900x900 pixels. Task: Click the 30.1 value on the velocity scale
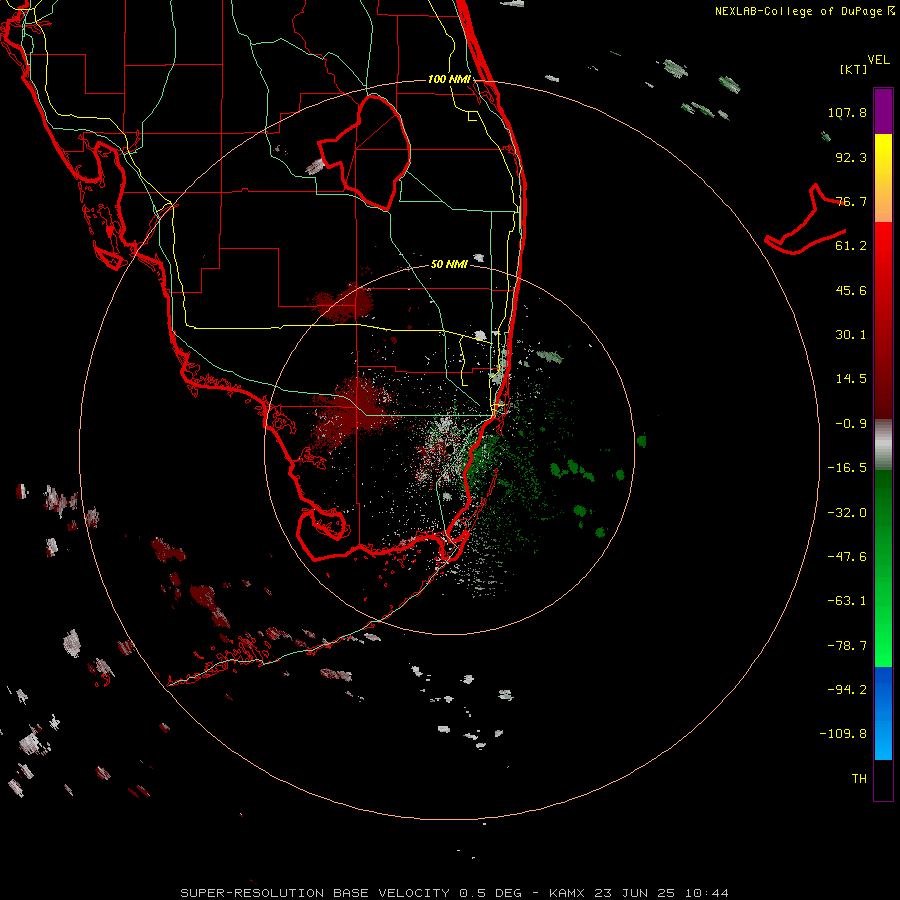click(851, 335)
